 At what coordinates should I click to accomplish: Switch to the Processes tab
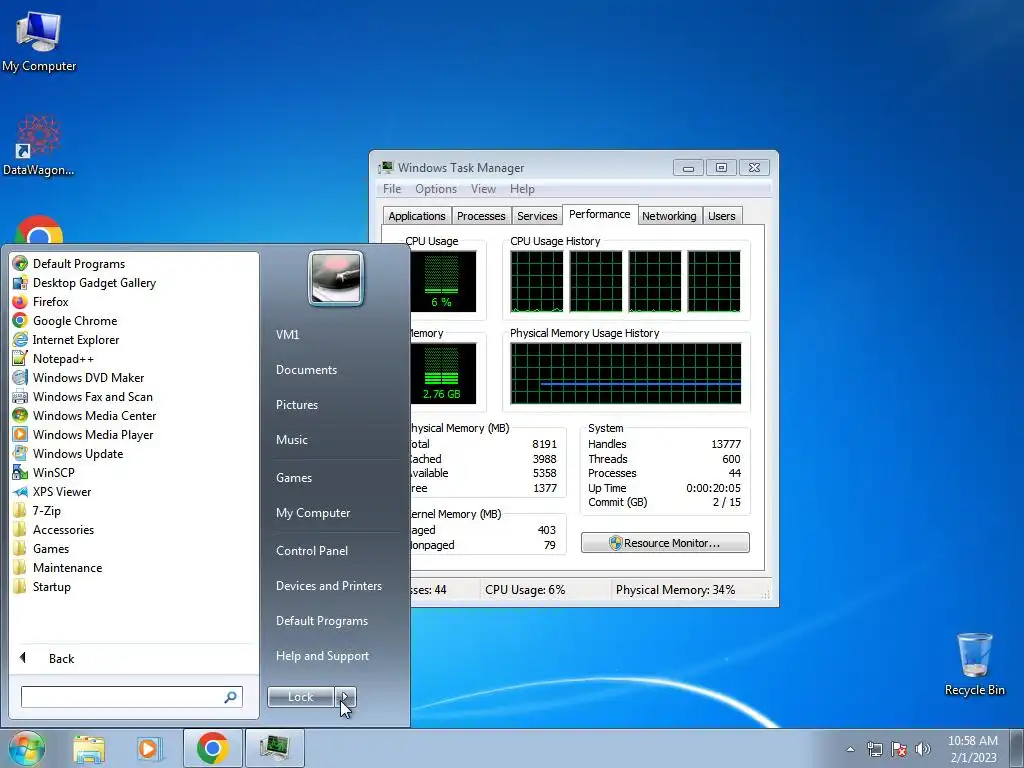(481, 216)
